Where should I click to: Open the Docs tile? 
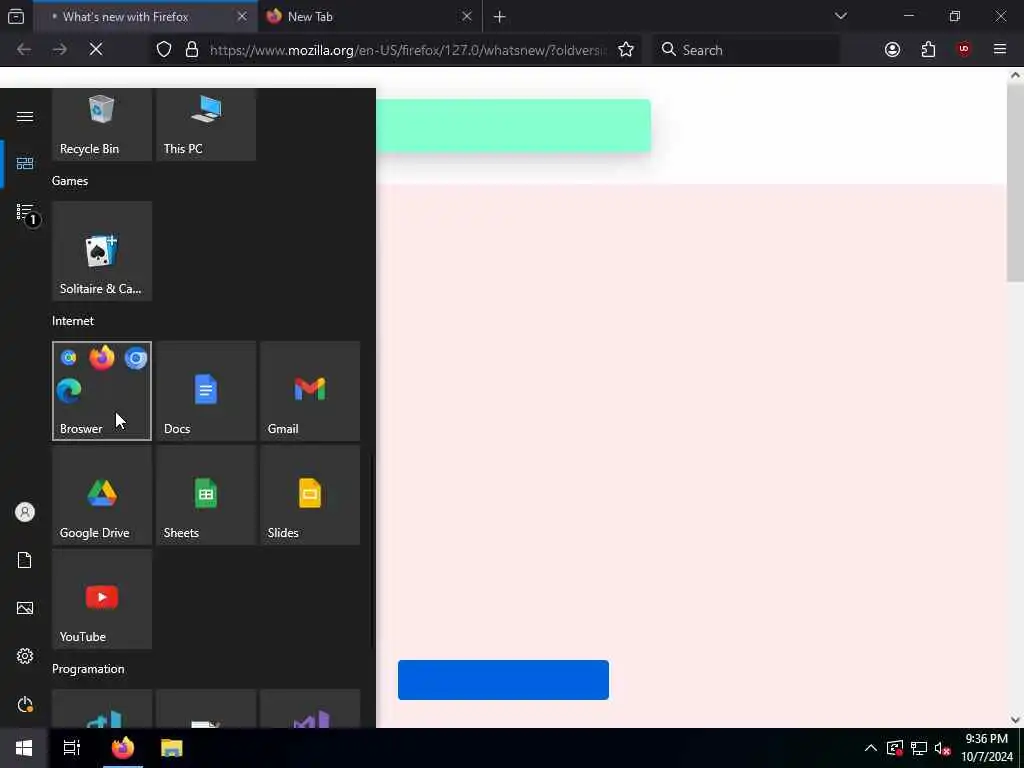206,391
